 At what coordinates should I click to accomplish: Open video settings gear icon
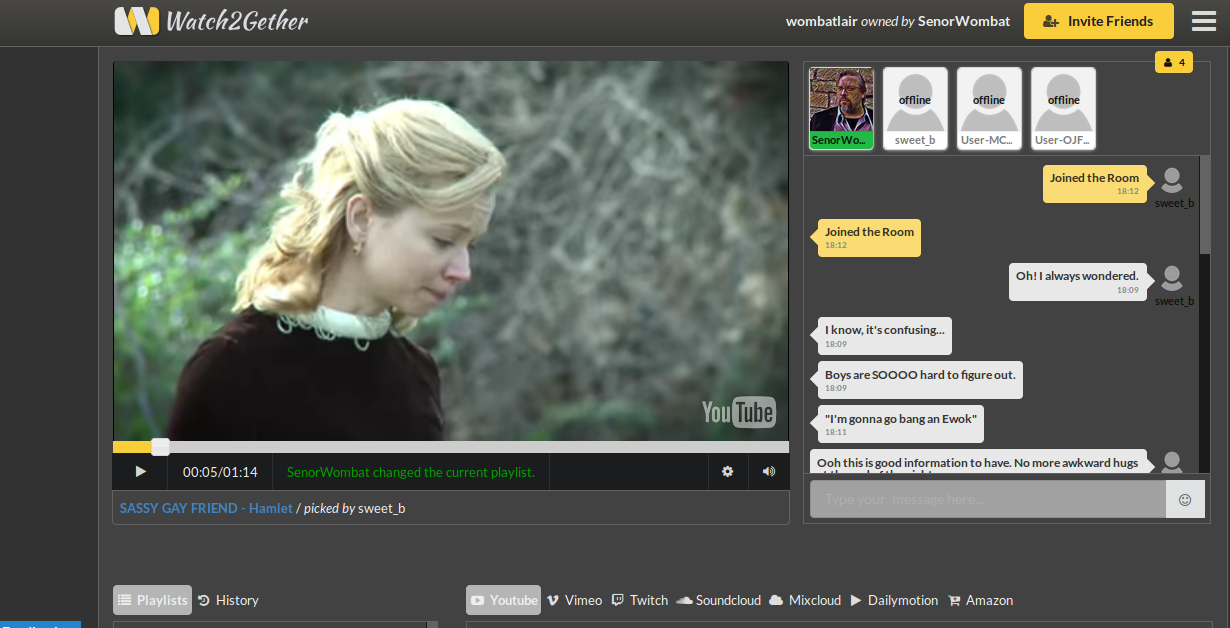click(x=728, y=472)
